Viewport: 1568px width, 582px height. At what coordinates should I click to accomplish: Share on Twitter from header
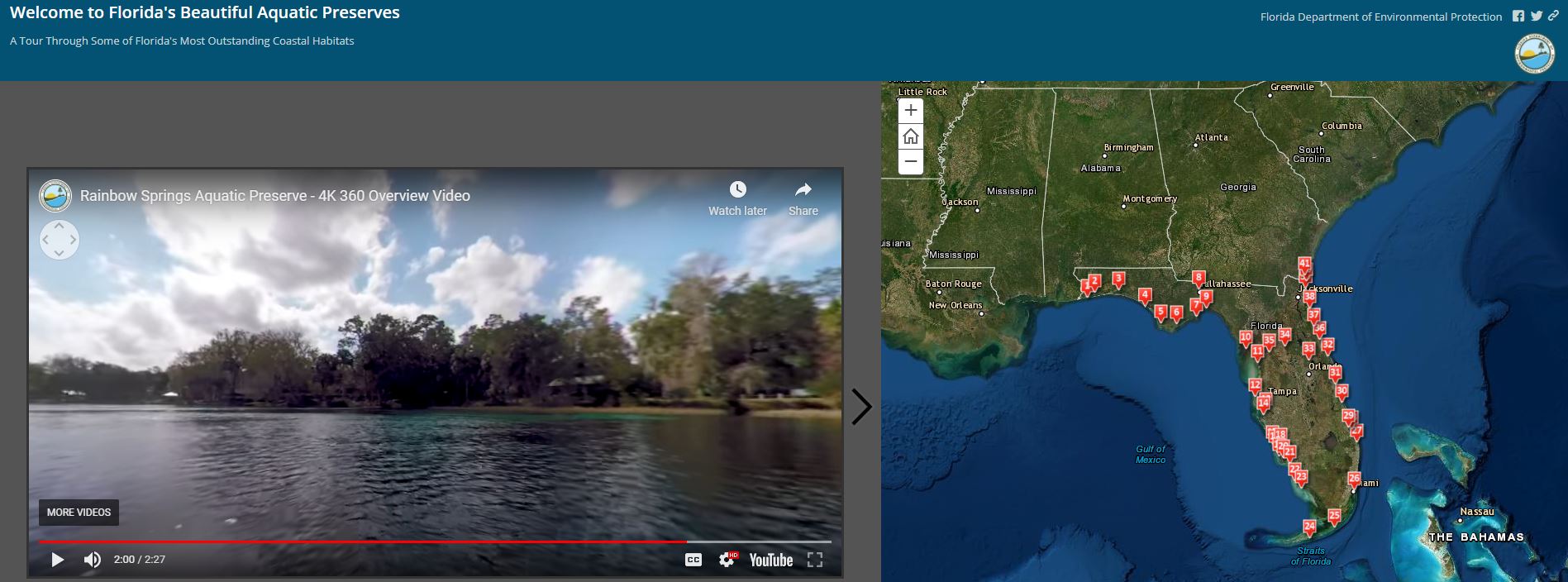coord(1536,17)
